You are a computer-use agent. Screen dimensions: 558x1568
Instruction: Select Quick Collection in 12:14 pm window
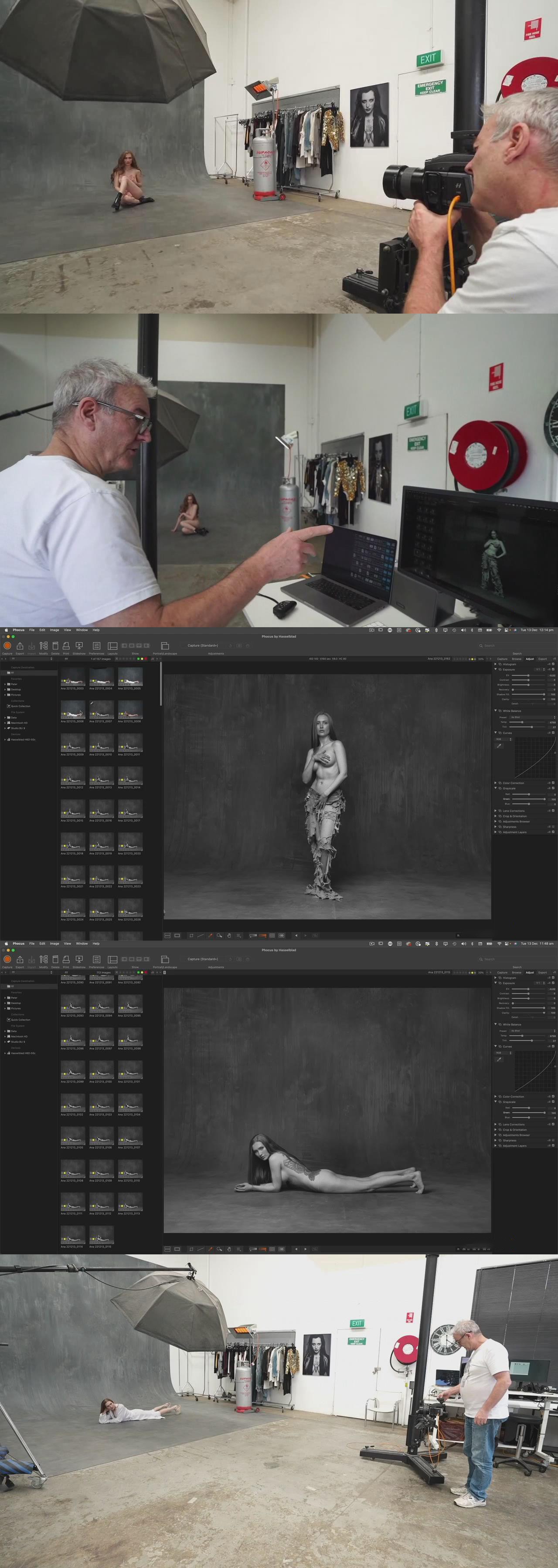(20, 706)
